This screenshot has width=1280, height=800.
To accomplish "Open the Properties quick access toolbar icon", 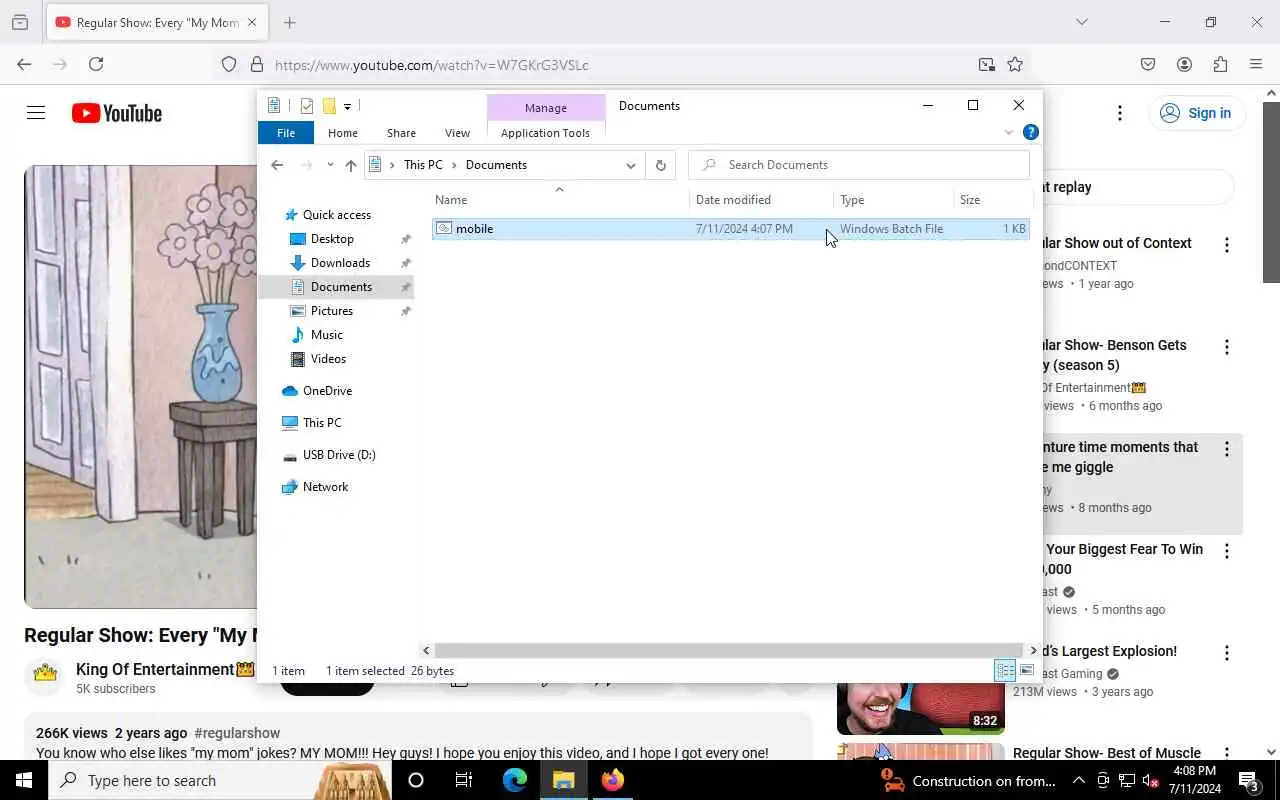I will pos(306,106).
